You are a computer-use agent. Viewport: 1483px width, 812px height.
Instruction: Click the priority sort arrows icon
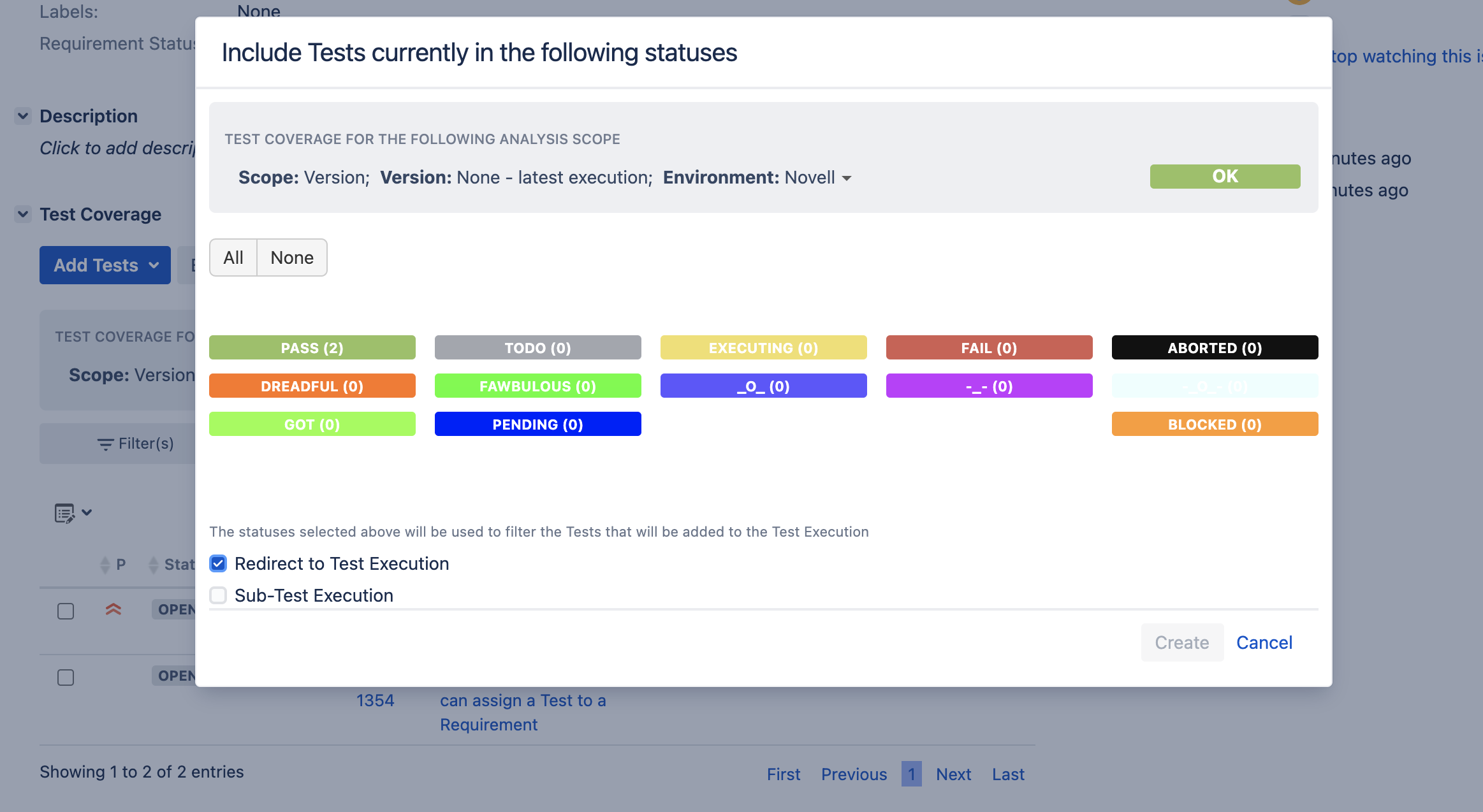click(x=105, y=565)
